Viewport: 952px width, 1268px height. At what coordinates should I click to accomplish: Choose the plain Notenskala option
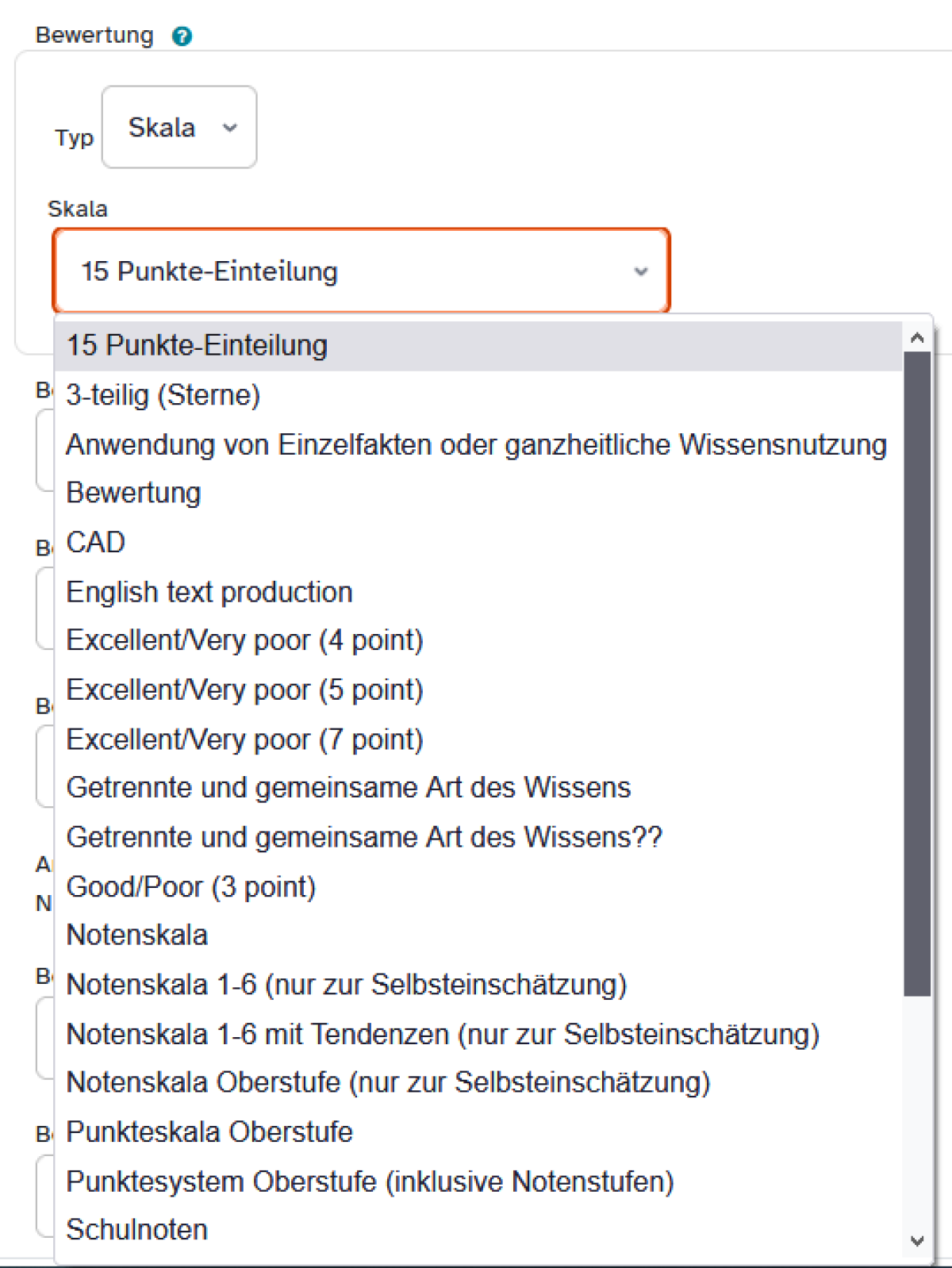point(137,936)
